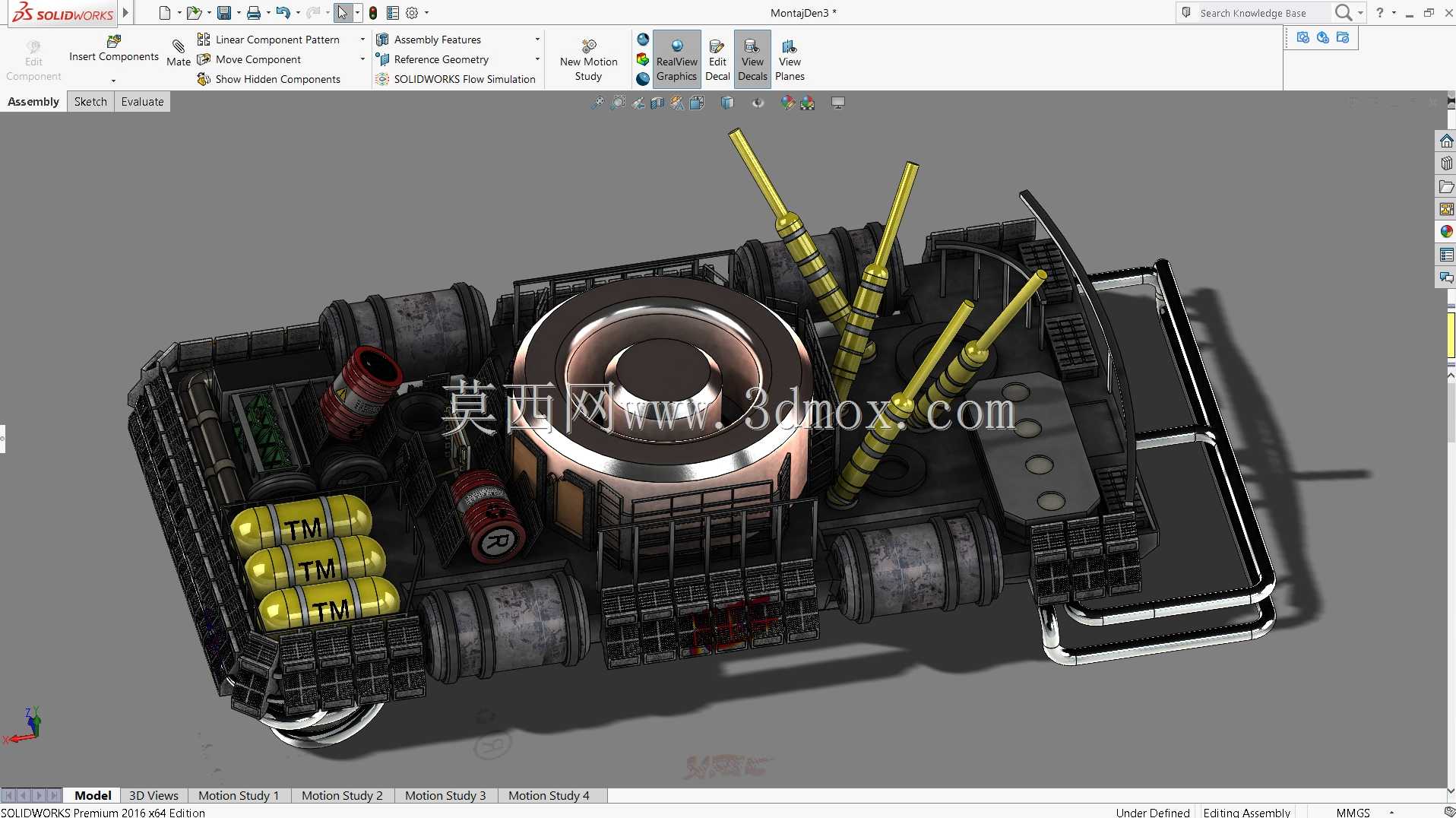This screenshot has width=1456, height=818.
Task: Create a New Motion Study
Action: 589,59
